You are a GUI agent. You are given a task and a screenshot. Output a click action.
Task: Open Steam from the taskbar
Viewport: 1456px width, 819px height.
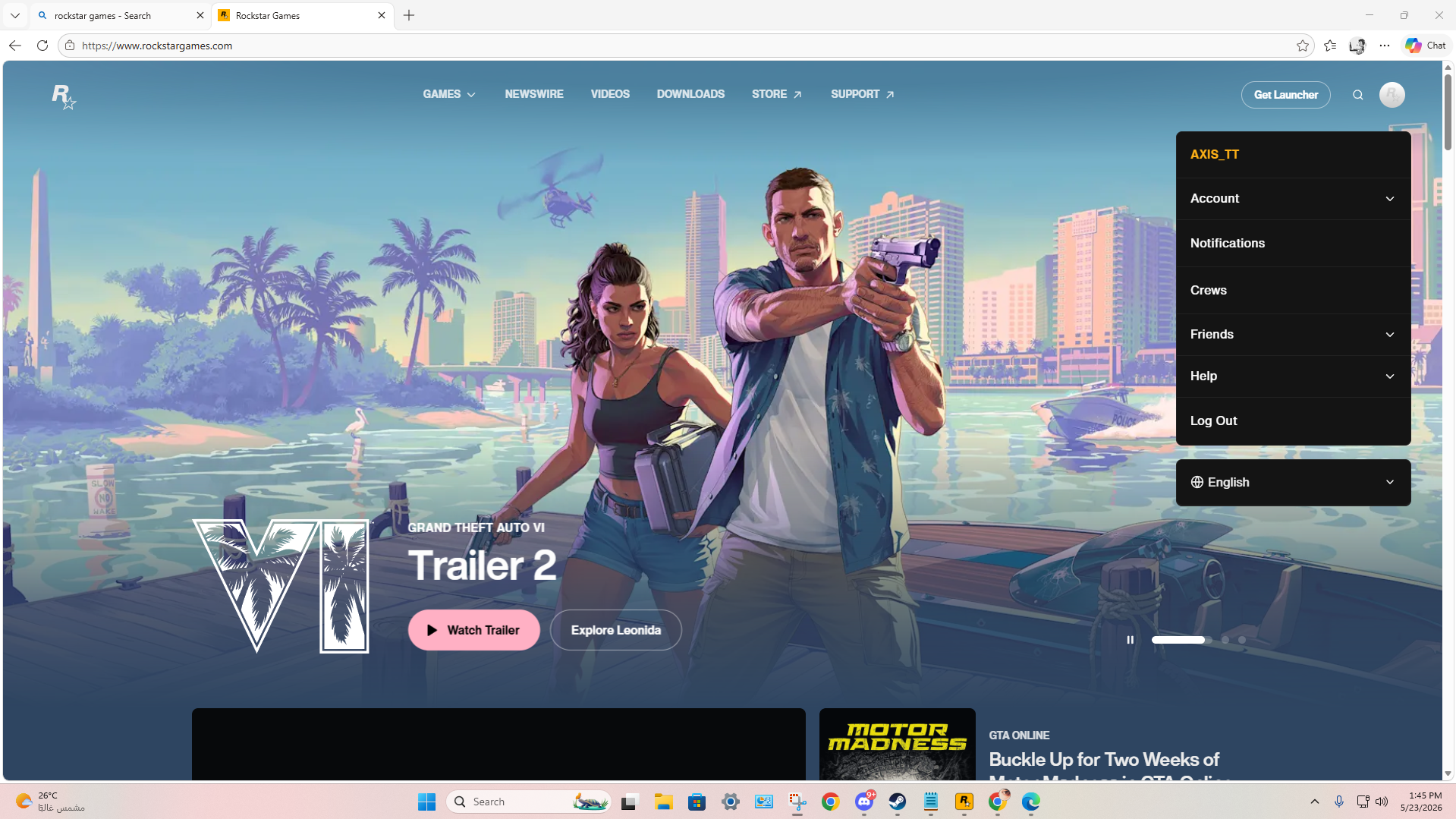click(898, 802)
